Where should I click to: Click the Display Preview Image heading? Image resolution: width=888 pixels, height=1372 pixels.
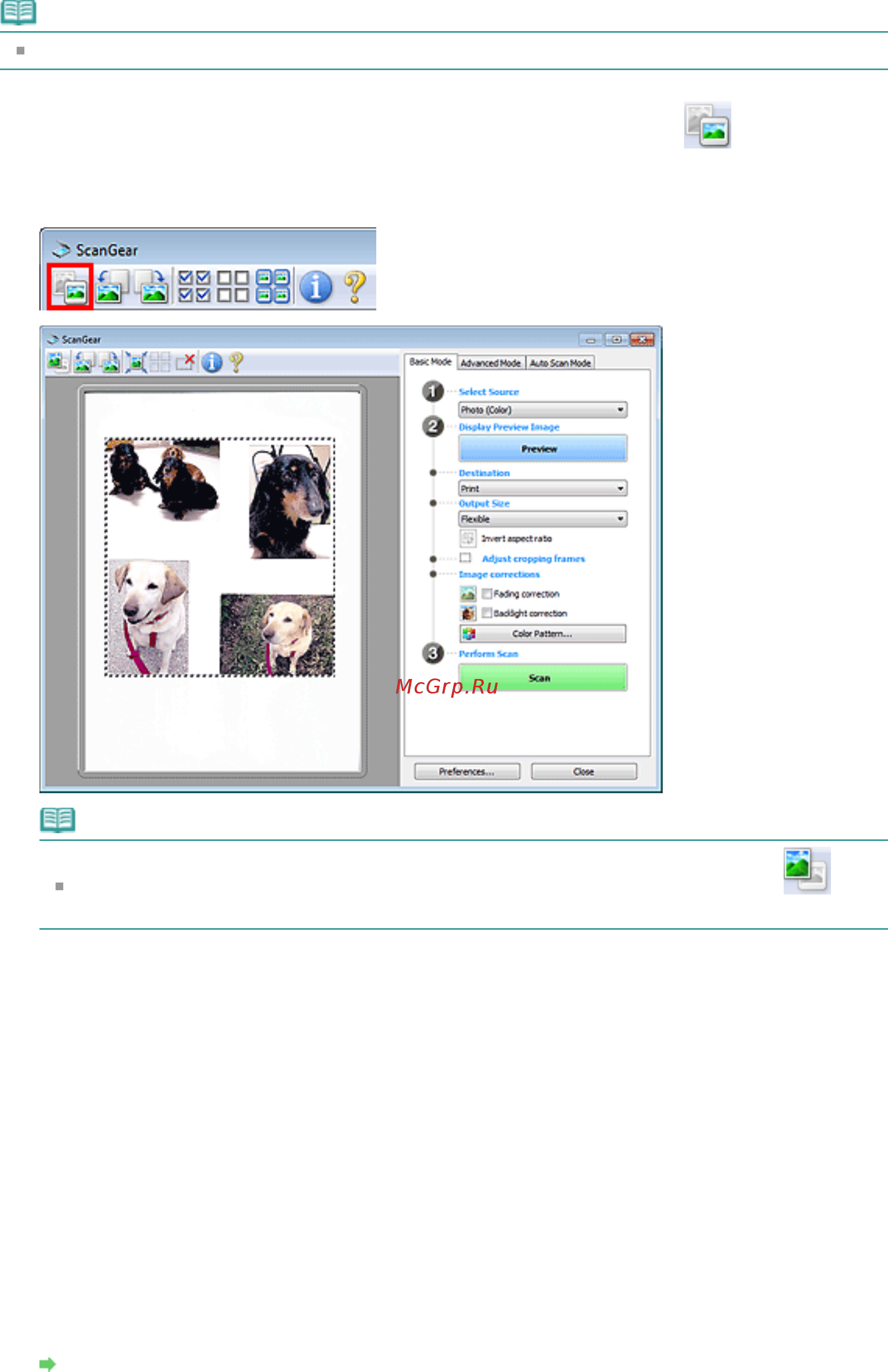[509, 427]
